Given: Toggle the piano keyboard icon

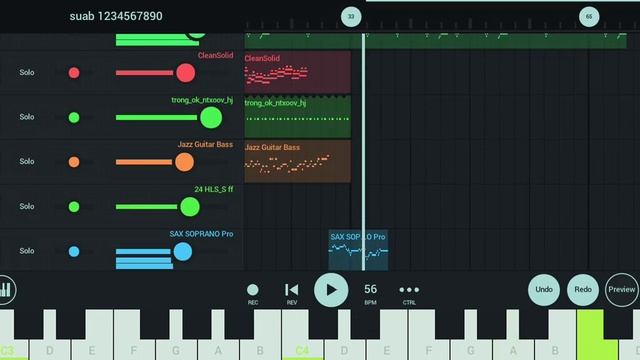Looking at the screenshot, I should coord(6,290).
